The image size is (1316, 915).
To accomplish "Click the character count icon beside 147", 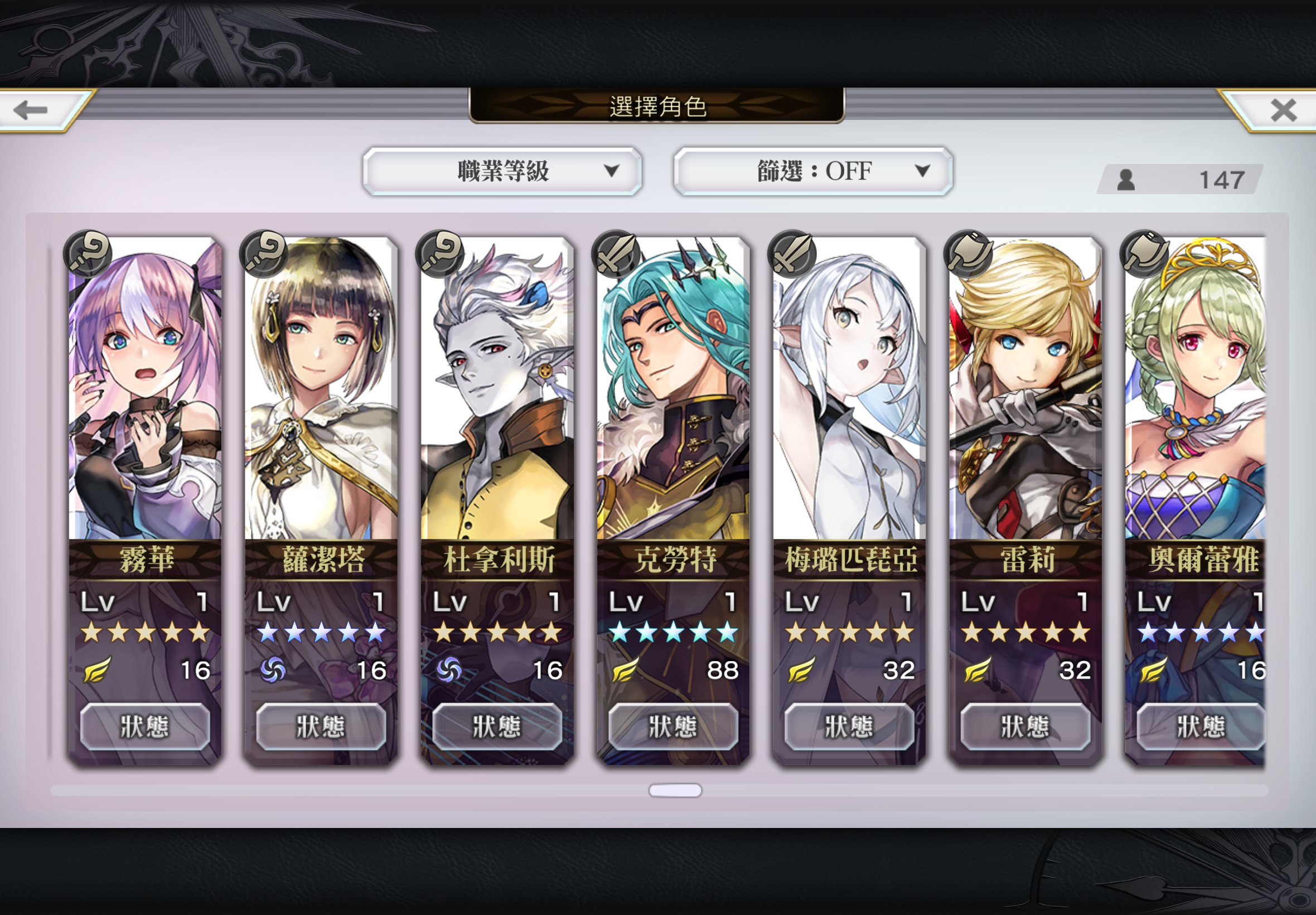I will tap(1126, 180).
